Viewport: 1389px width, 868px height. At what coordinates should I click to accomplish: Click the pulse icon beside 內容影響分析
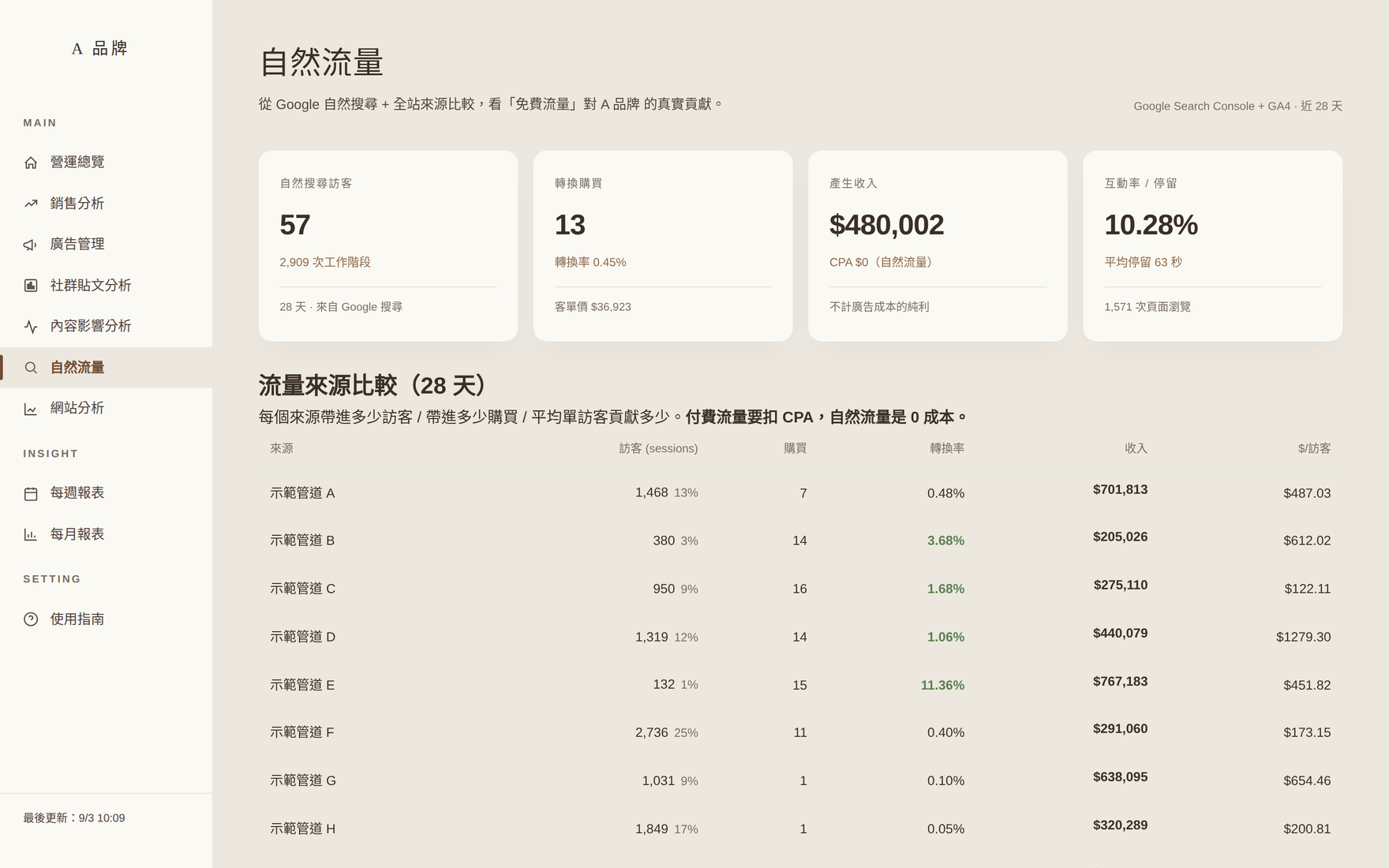point(31,327)
